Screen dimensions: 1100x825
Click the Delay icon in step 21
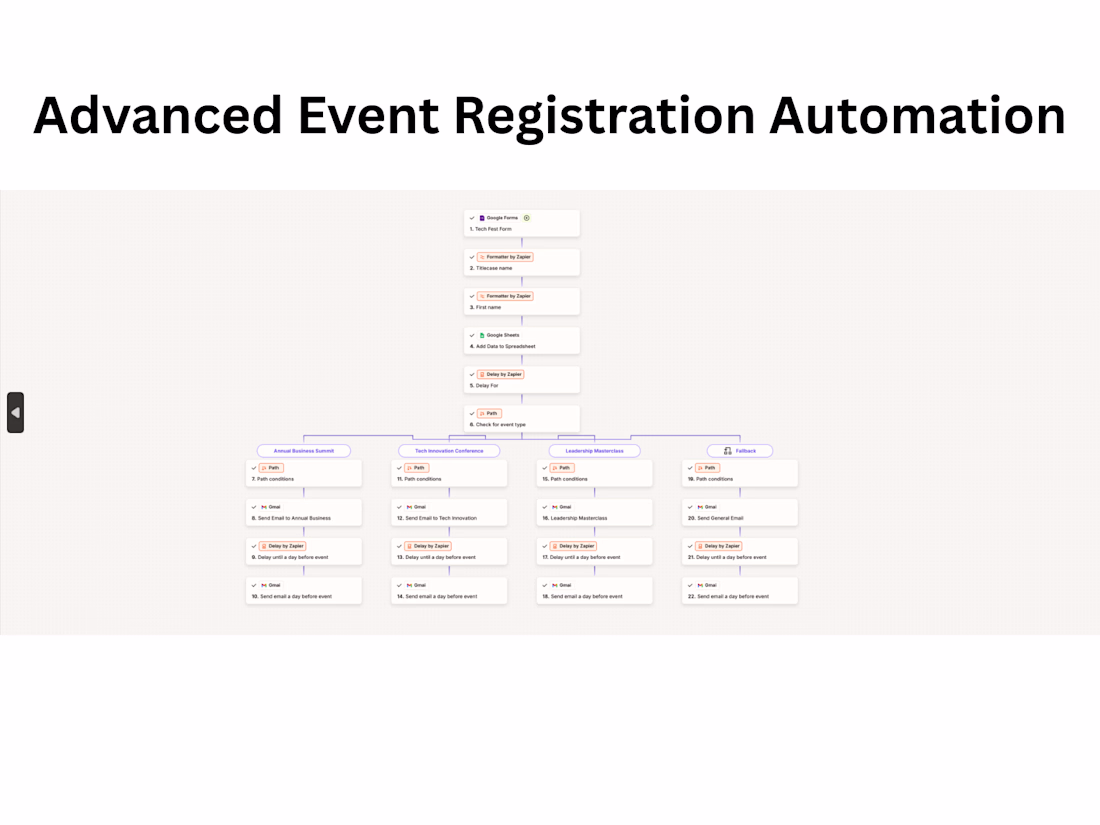700,546
